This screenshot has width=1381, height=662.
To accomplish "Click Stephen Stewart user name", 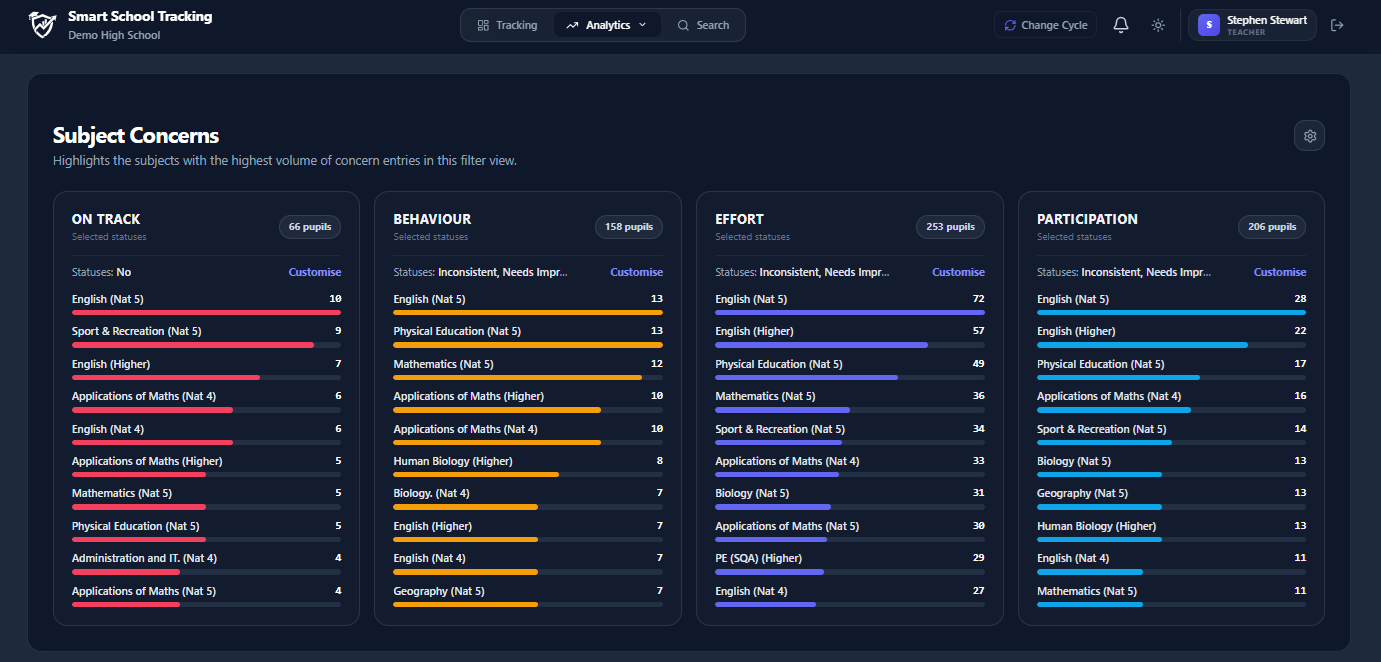I will [x=1266, y=20].
